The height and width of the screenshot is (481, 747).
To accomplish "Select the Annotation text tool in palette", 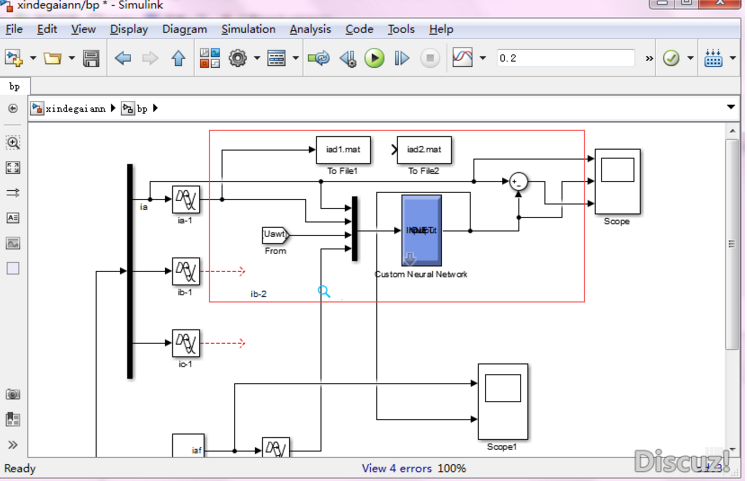I will [13, 217].
